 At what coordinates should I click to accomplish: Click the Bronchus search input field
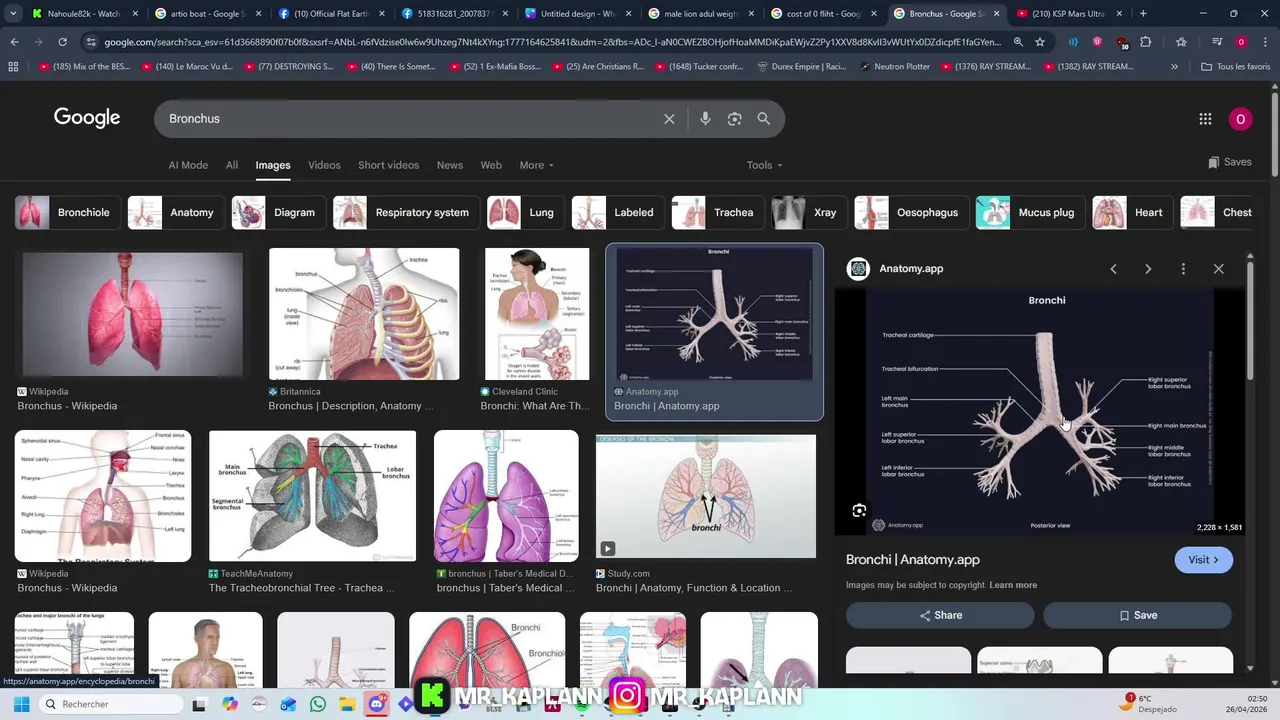coord(410,119)
